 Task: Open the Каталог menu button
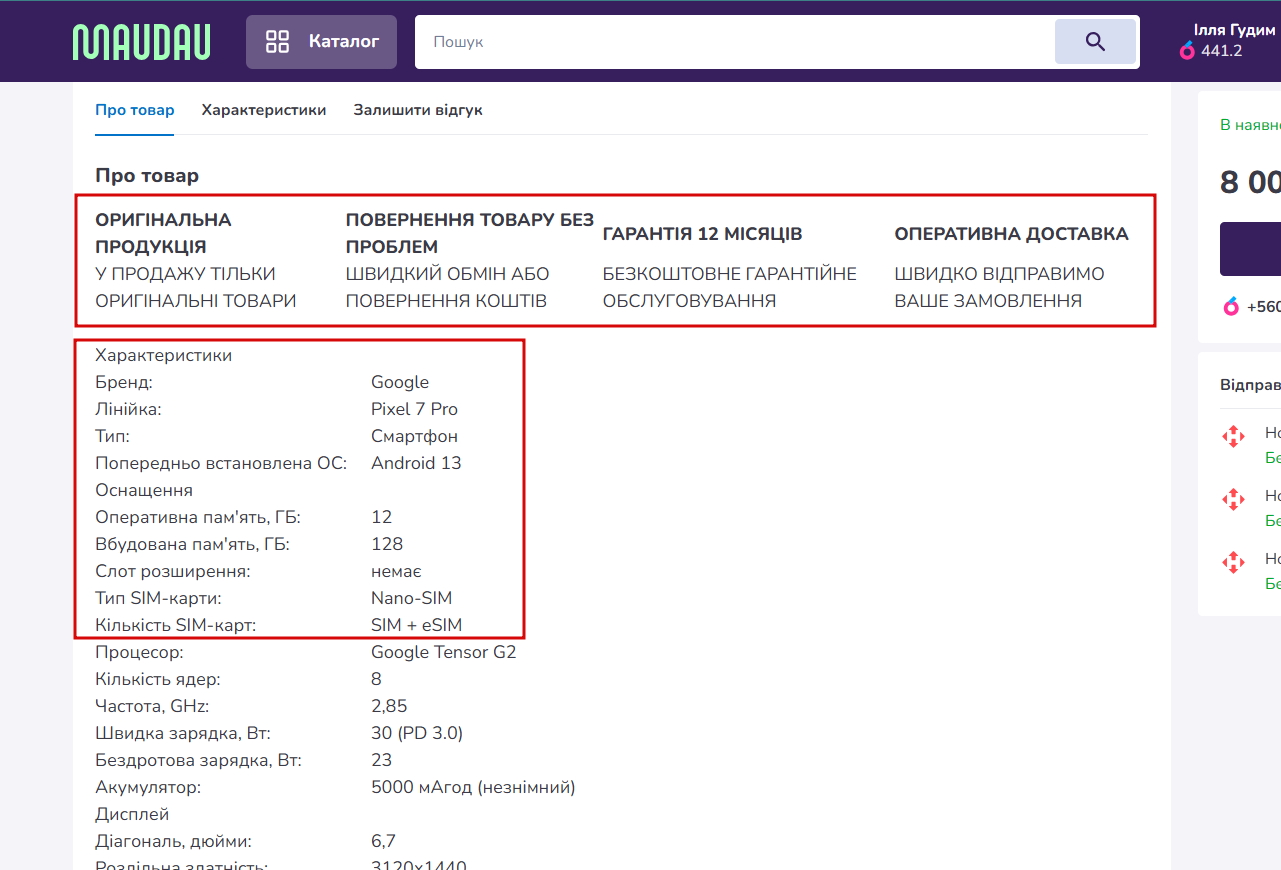pos(321,42)
